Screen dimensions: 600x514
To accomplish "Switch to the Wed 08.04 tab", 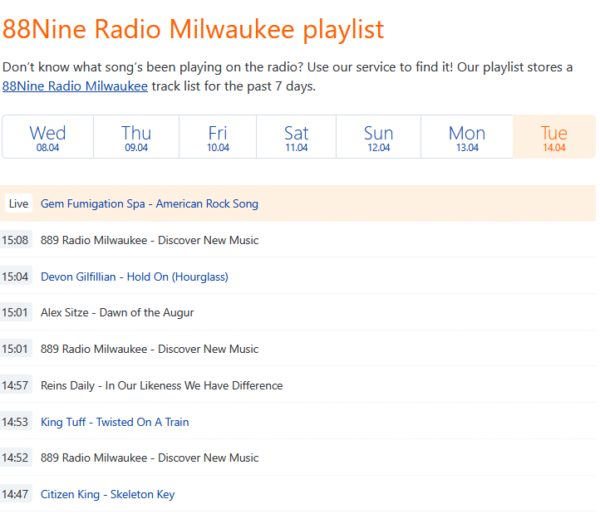I will (x=48, y=137).
